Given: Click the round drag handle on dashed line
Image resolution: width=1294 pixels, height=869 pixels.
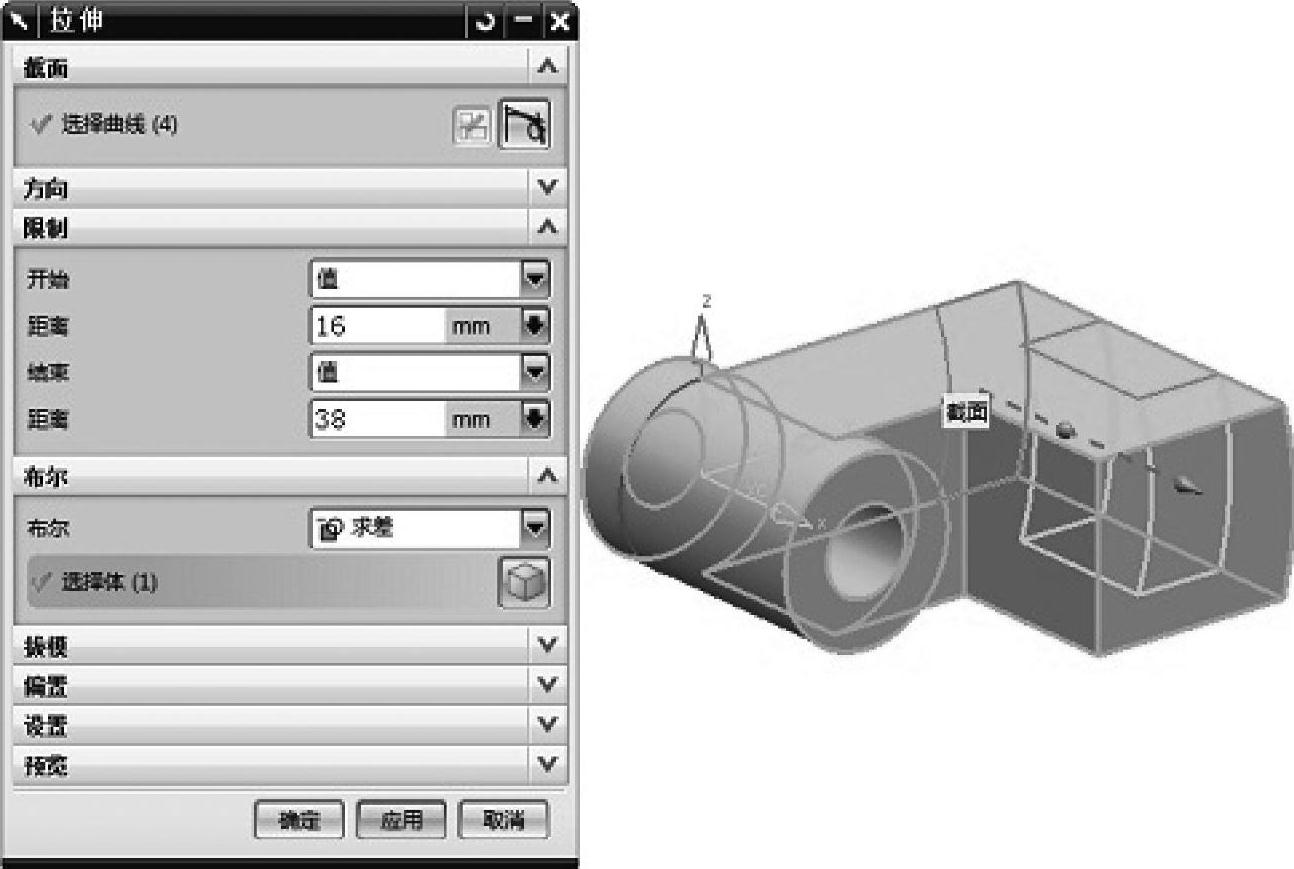Looking at the screenshot, I should click(1066, 430).
